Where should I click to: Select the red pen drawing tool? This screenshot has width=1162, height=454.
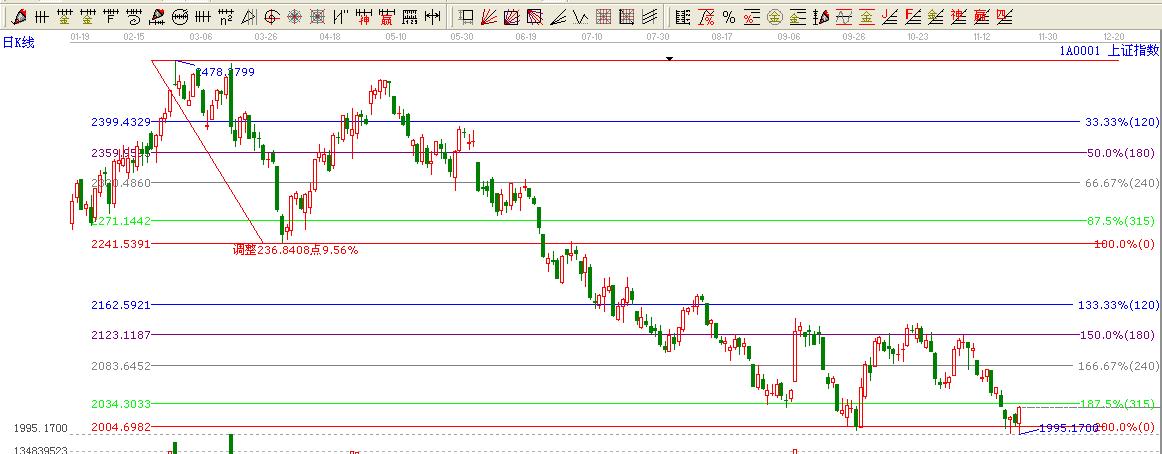pos(18,17)
